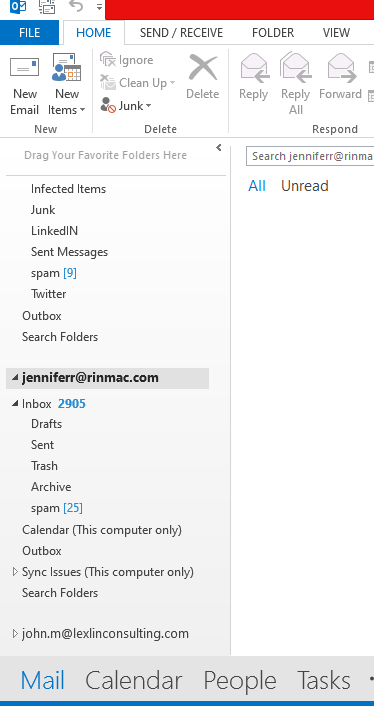
Task: Click the Reply All icon
Action: tap(296, 68)
